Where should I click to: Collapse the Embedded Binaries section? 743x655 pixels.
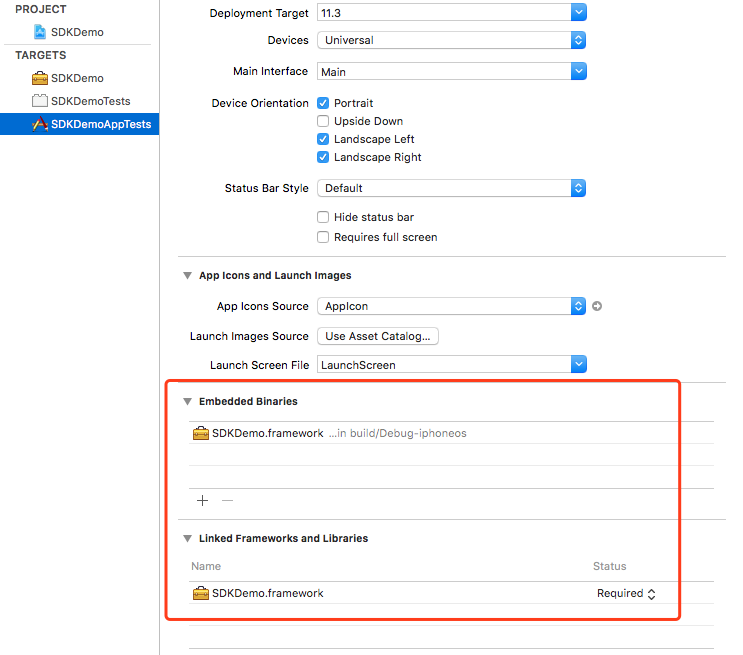coord(188,401)
